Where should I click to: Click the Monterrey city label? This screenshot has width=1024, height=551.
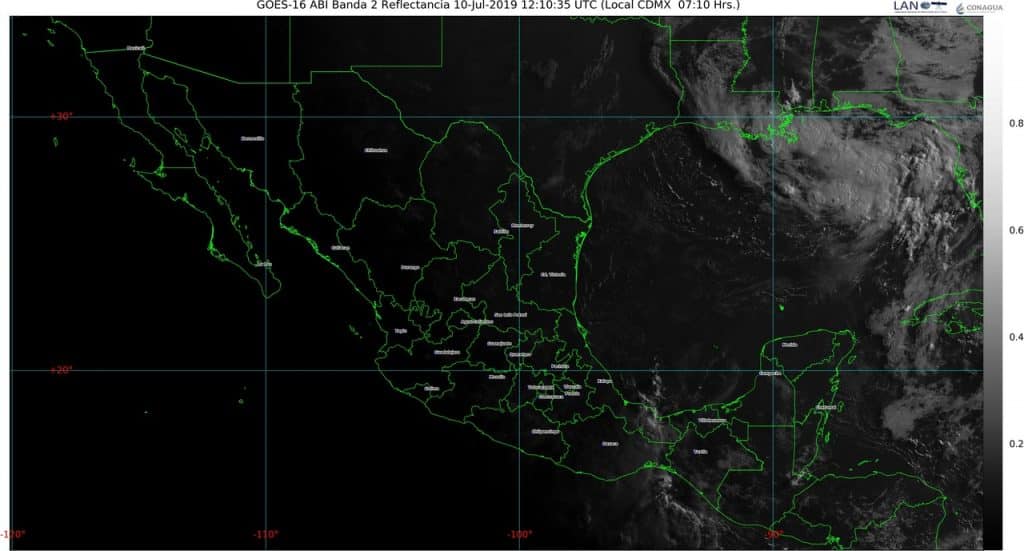point(522,225)
